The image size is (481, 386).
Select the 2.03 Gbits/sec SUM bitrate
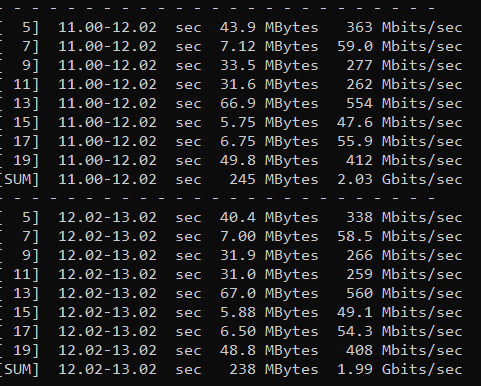(400, 180)
